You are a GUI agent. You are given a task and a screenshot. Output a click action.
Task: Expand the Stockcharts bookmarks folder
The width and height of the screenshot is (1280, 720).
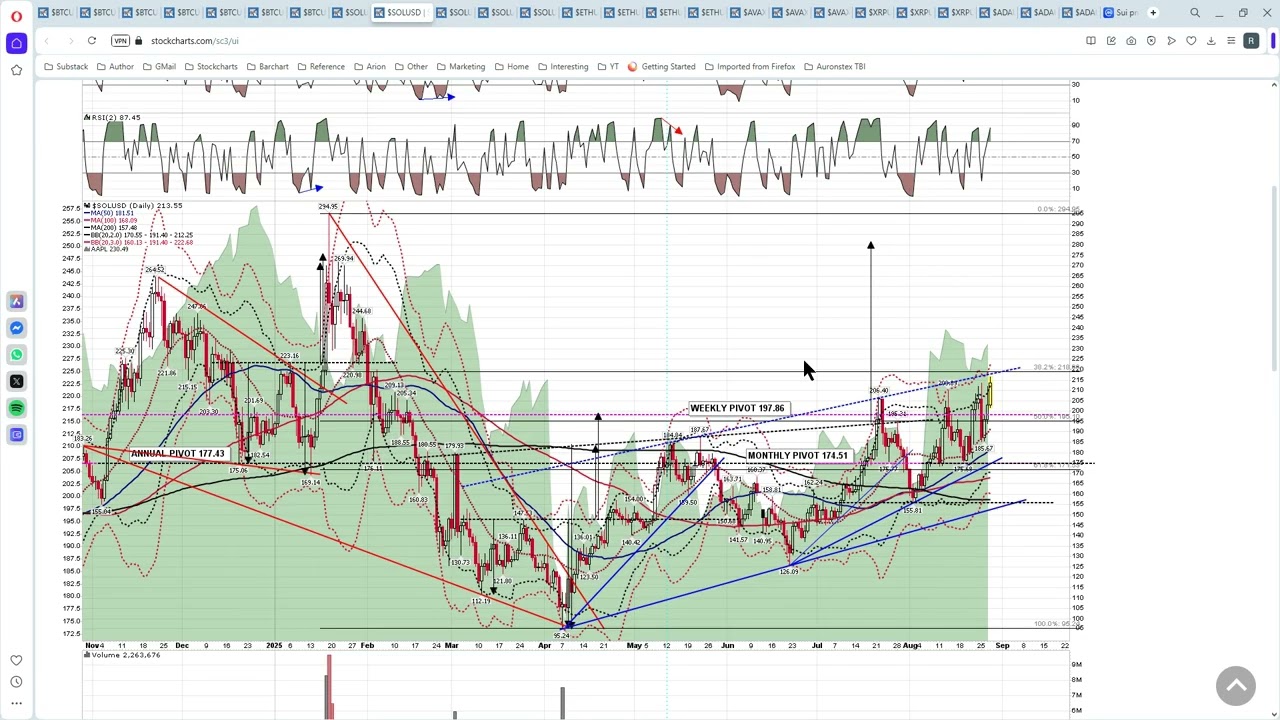pyautogui.click(x=211, y=67)
